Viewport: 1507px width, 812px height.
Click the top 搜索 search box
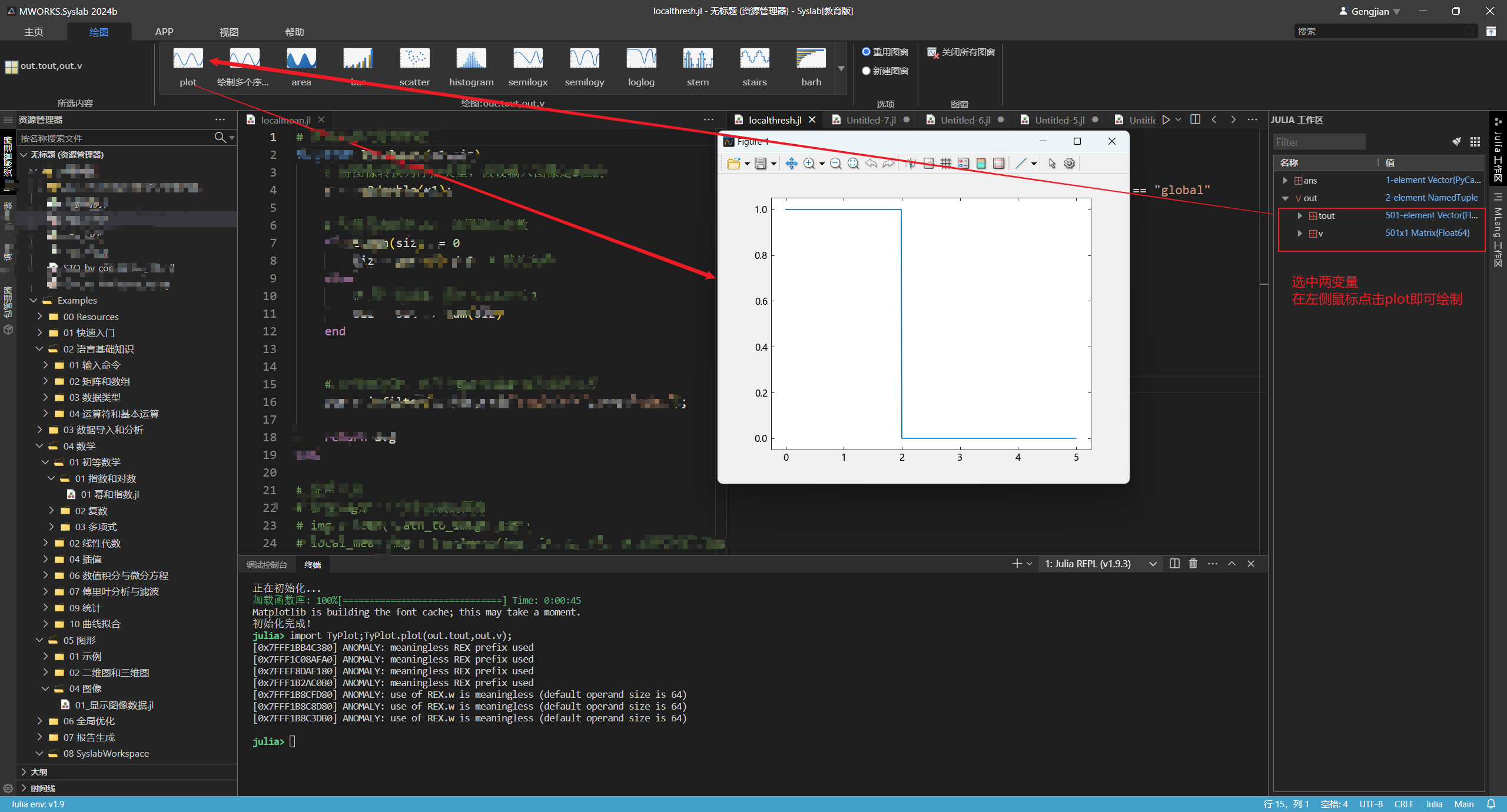[x=1386, y=31]
